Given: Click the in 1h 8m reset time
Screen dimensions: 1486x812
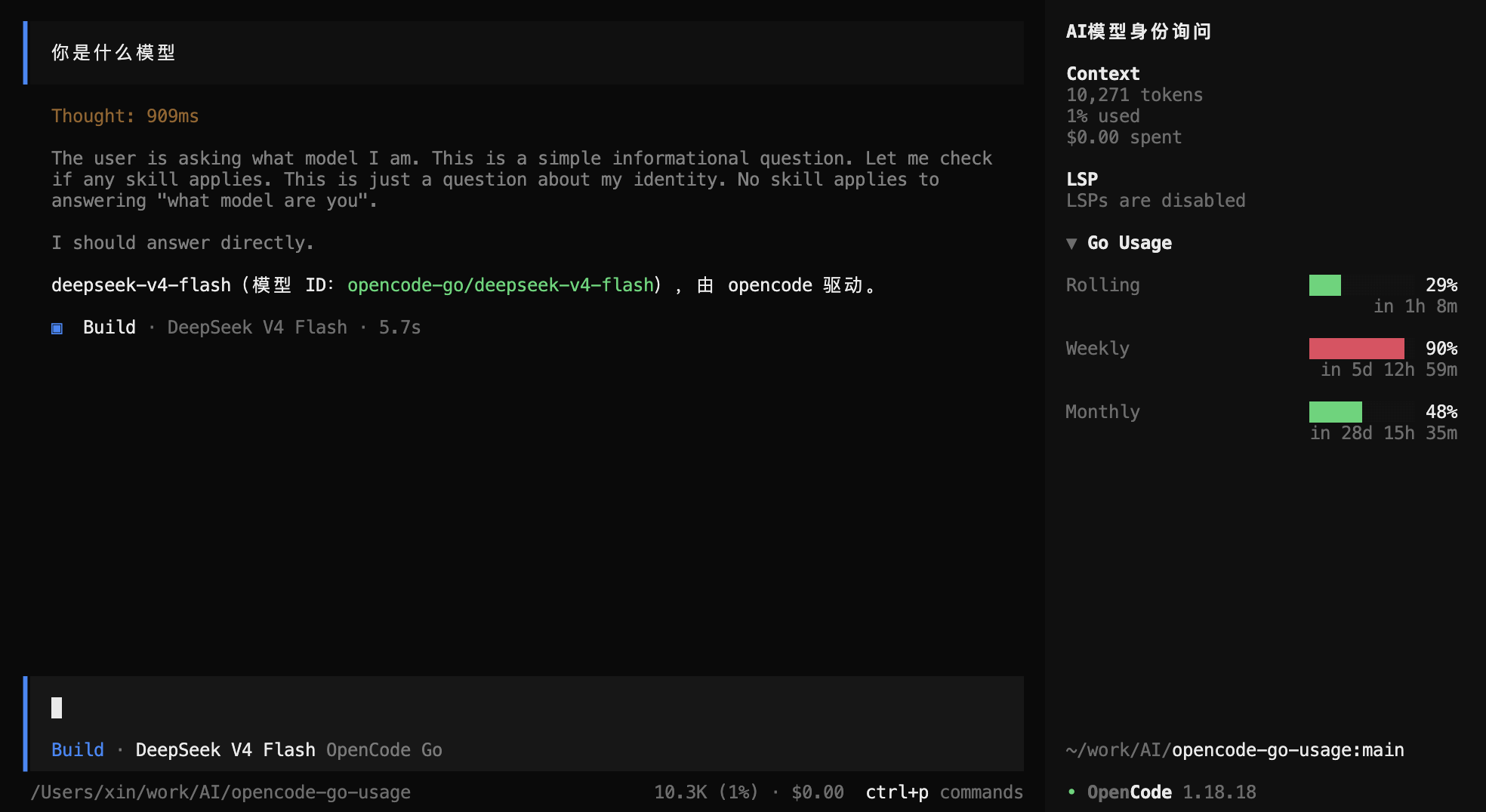Looking at the screenshot, I should coord(1416,306).
